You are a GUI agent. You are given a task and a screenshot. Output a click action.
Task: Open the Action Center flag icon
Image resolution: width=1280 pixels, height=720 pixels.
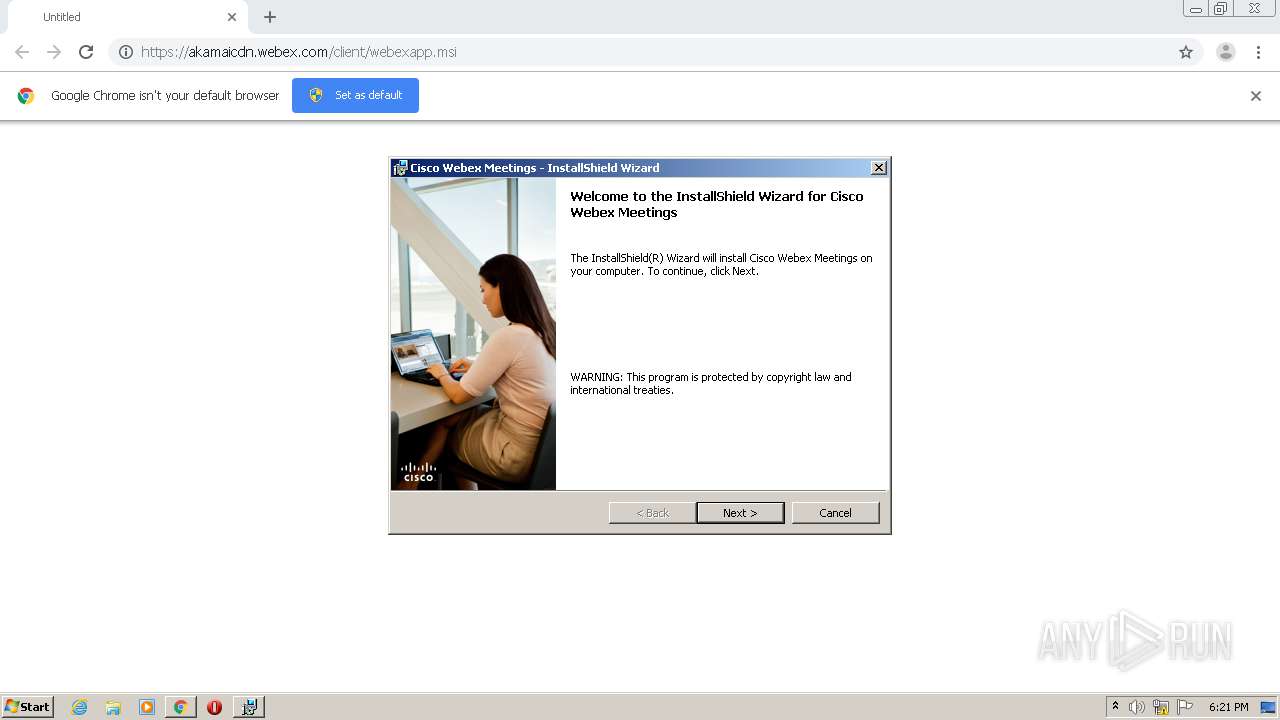[x=1185, y=707]
